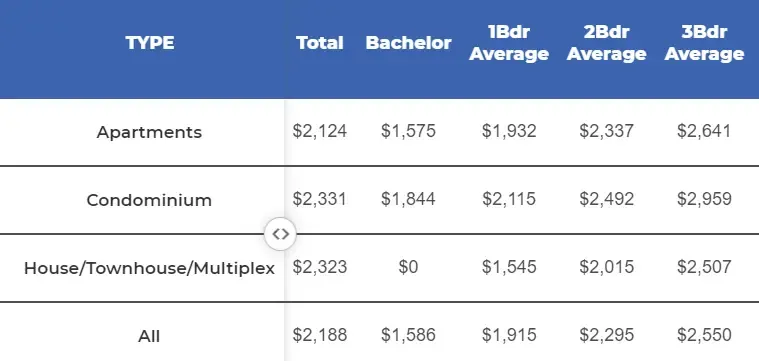The width and height of the screenshot is (759, 361).
Task: Click the Condominium row label
Action: coord(149,200)
